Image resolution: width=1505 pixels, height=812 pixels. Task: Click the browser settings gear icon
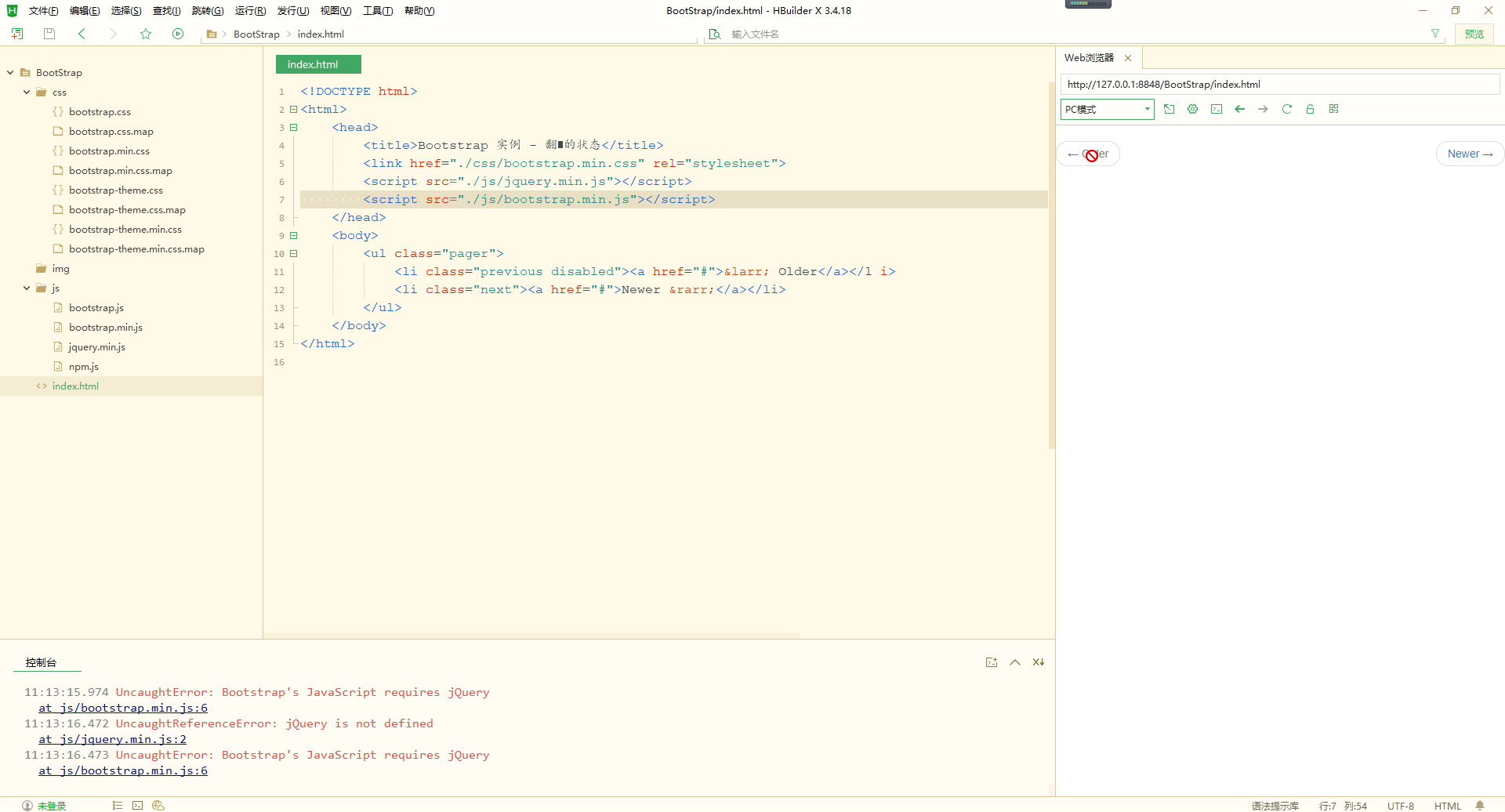point(1192,109)
